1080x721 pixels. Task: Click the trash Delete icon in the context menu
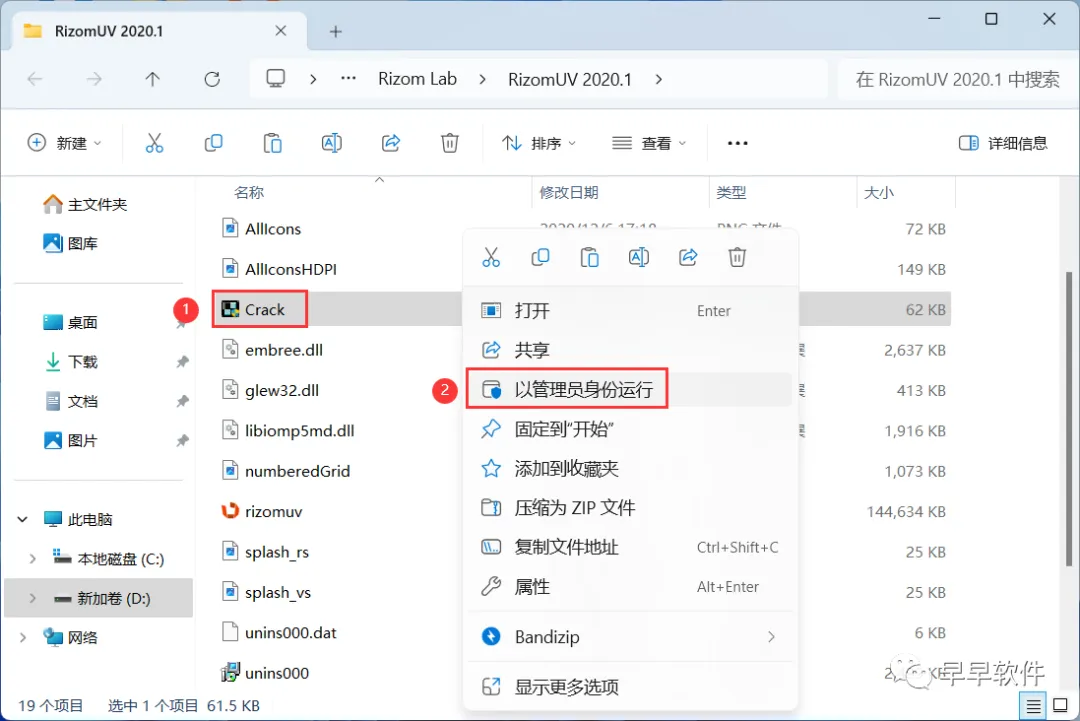click(x=737, y=258)
